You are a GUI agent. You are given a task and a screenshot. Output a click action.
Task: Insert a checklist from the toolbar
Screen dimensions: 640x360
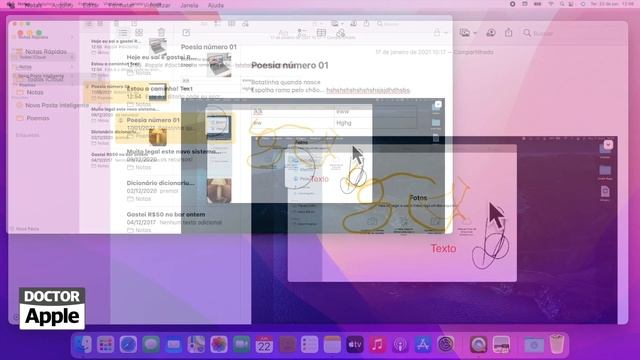pos(302,33)
